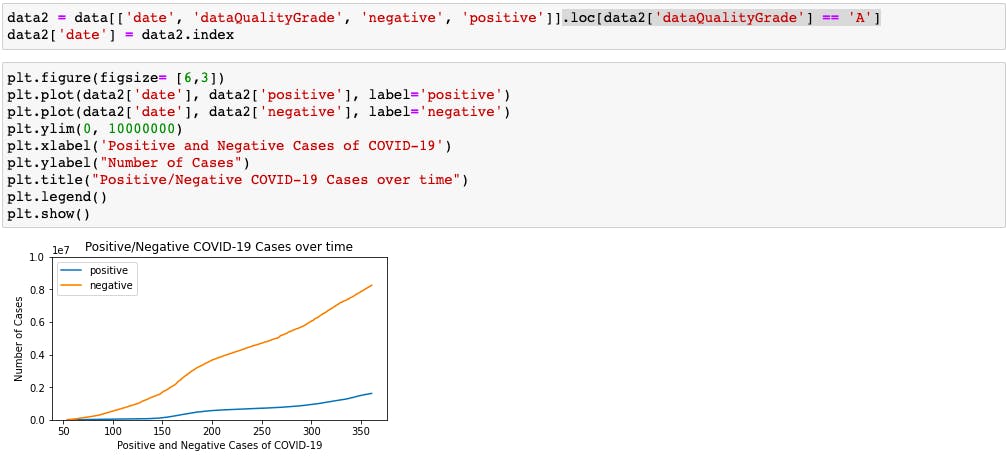
Task: Click the blue positive legend line swatch
Action: tap(72, 271)
